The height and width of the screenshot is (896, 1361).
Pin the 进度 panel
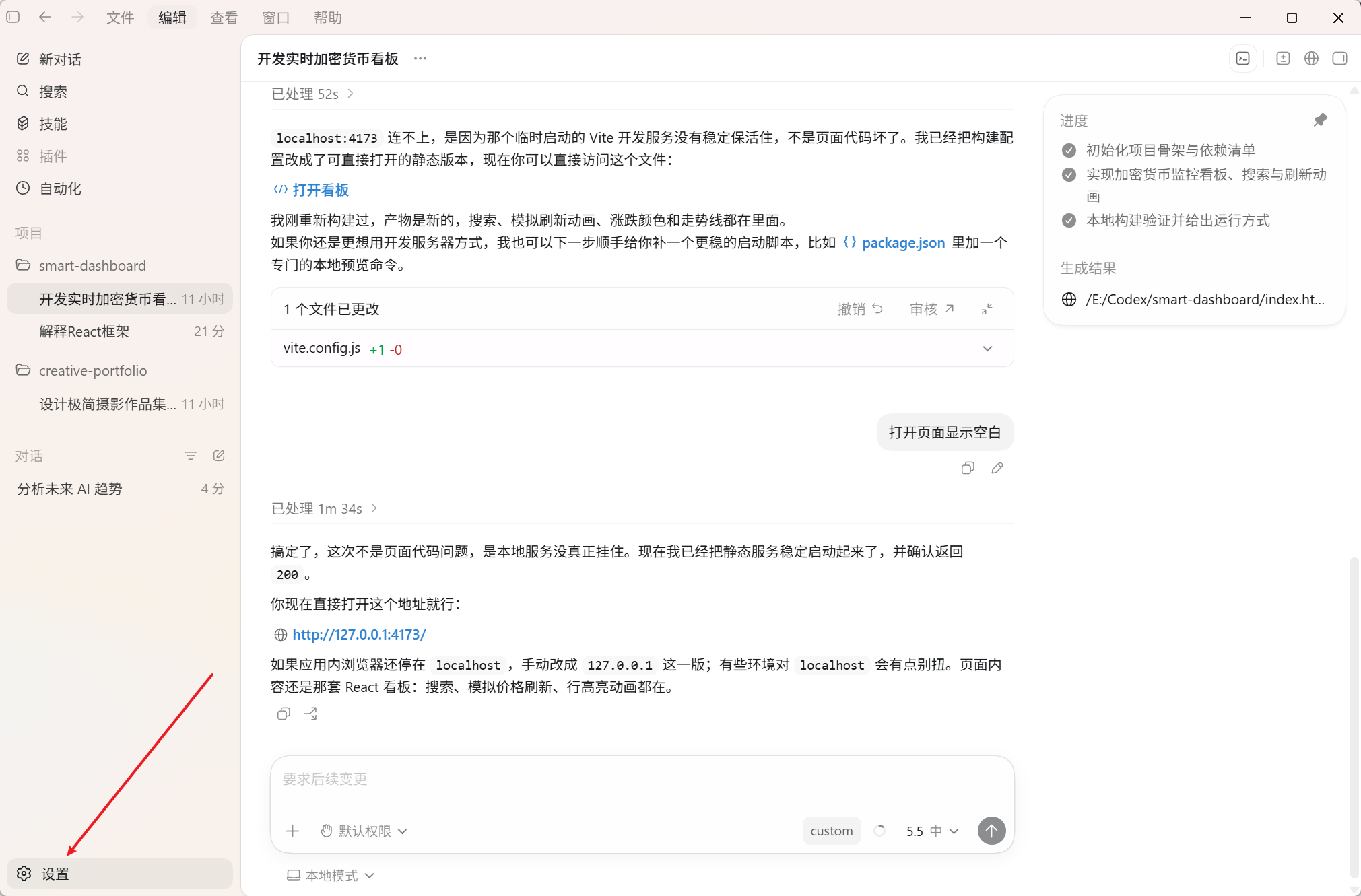point(1320,120)
